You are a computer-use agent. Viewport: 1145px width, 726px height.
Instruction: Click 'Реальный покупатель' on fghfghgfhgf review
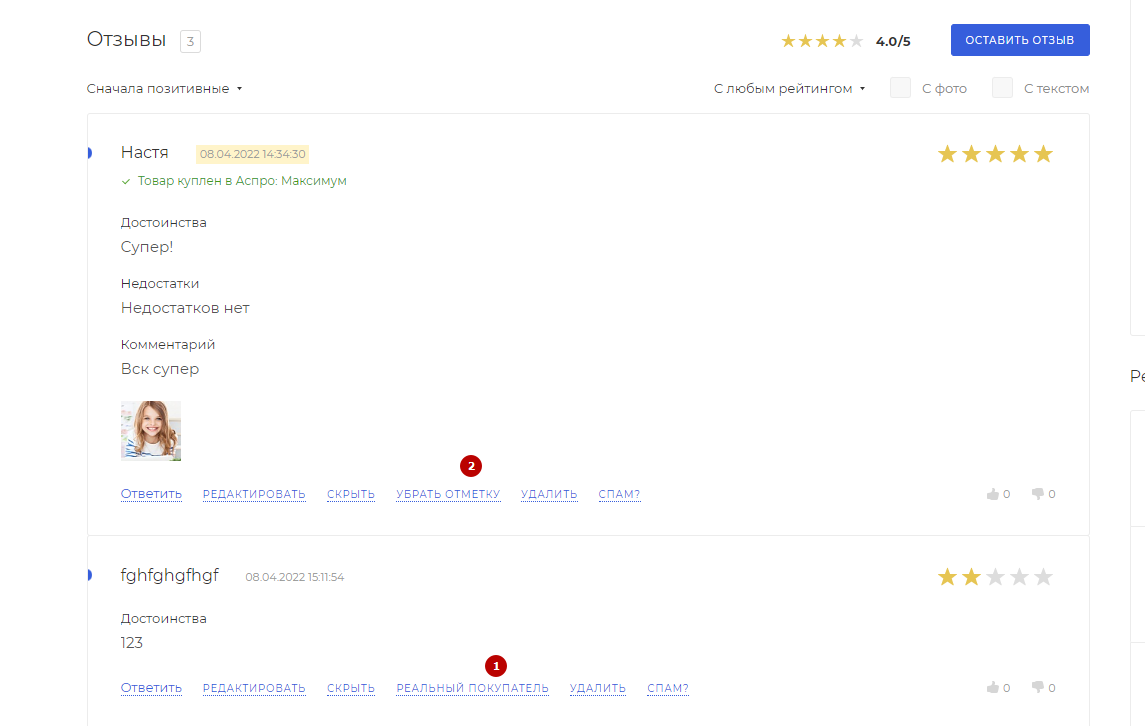pos(472,688)
